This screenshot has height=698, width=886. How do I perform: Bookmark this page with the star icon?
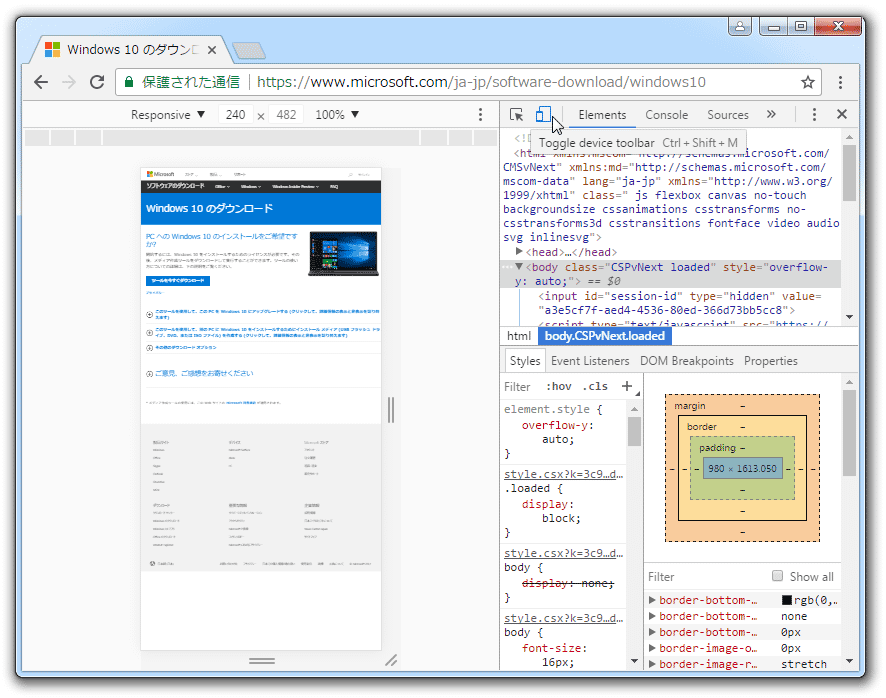click(x=807, y=83)
